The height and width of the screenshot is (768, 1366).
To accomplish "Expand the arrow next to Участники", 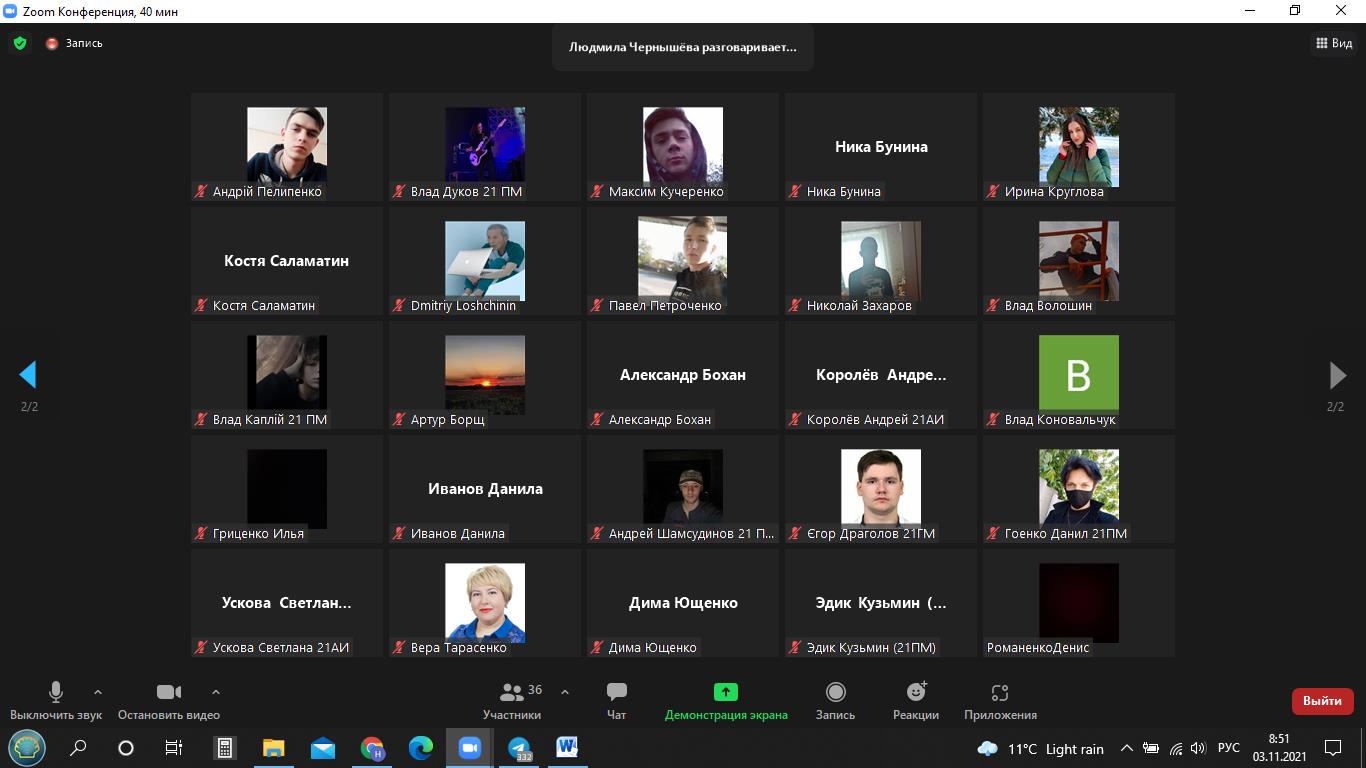I will tap(565, 692).
